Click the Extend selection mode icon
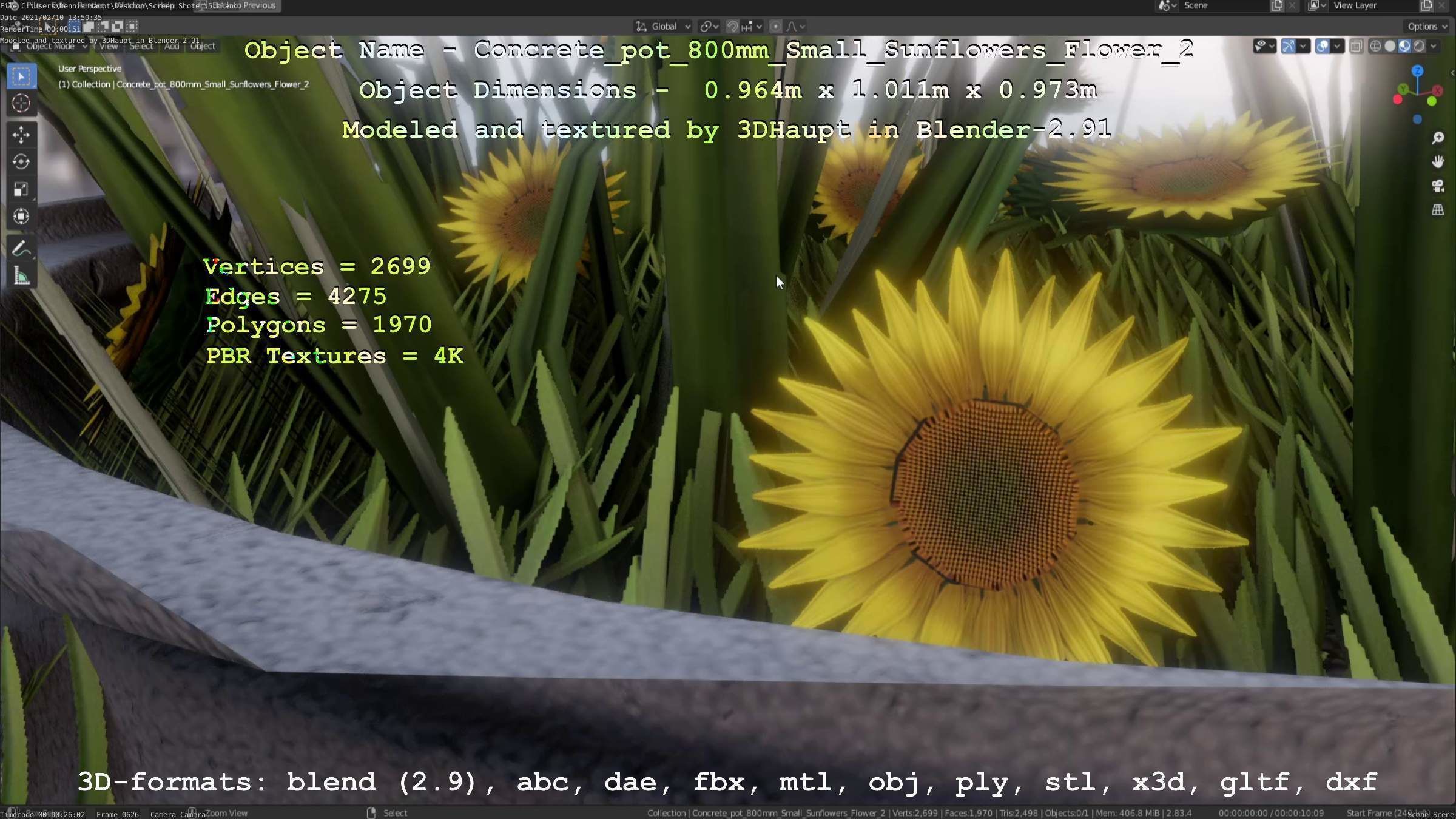This screenshot has height=819, width=1456. pyautogui.click(x=89, y=27)
